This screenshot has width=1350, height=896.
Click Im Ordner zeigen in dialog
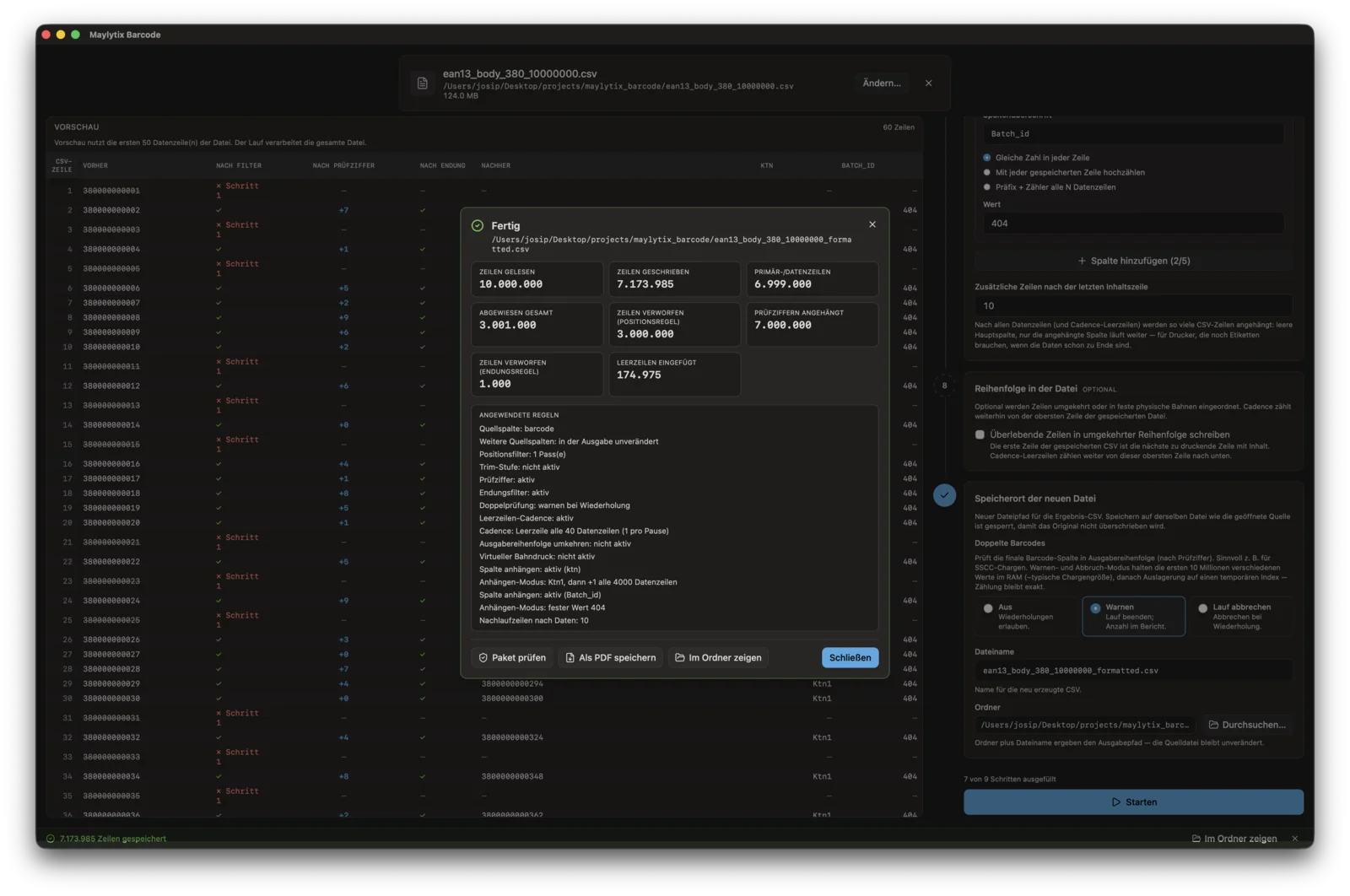[x=718, y=657]
